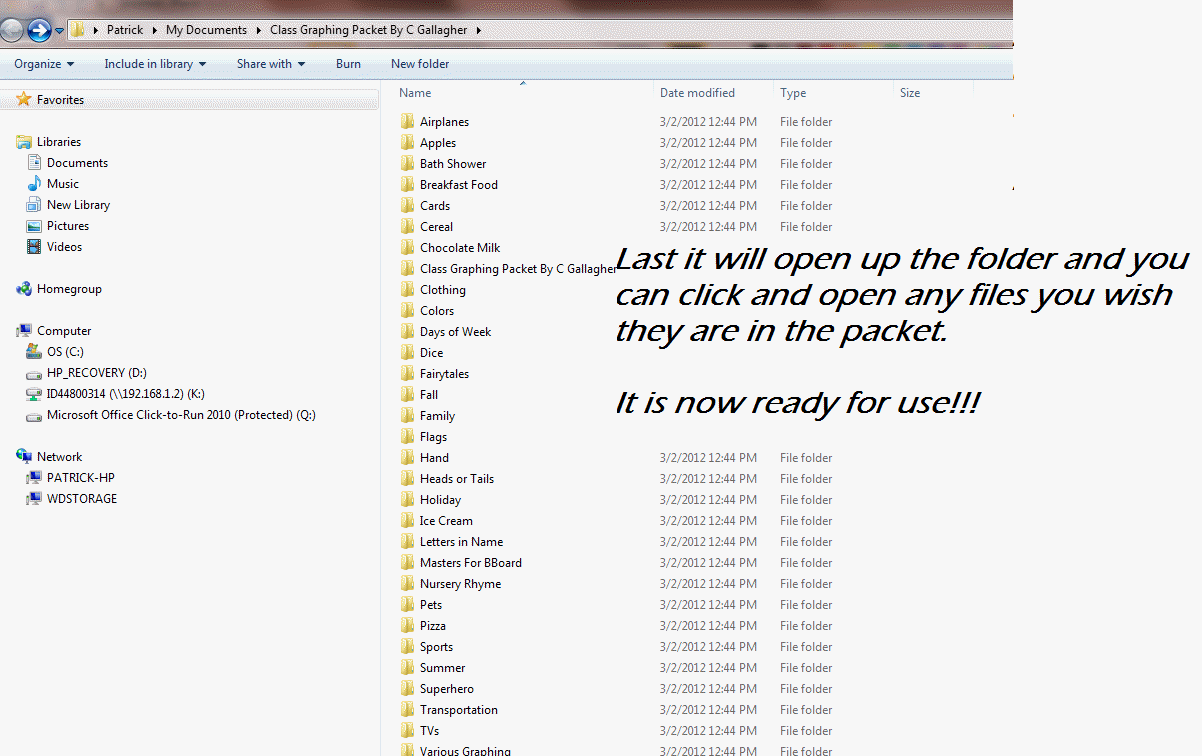1202x756 pixels.
Task: Click the New folder button
Action: [x=420, y=64]
